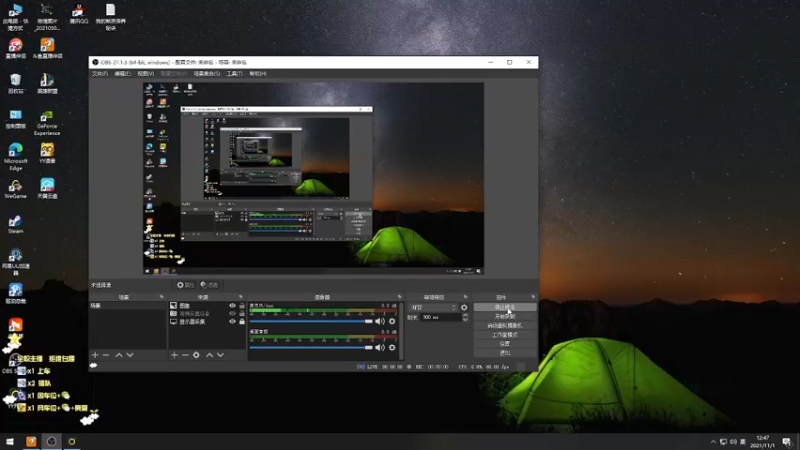Open microphone/Aux audio settings gear
Image resolution: width=800 pixels, height=450 pixels.
click(x=392, y=321)
